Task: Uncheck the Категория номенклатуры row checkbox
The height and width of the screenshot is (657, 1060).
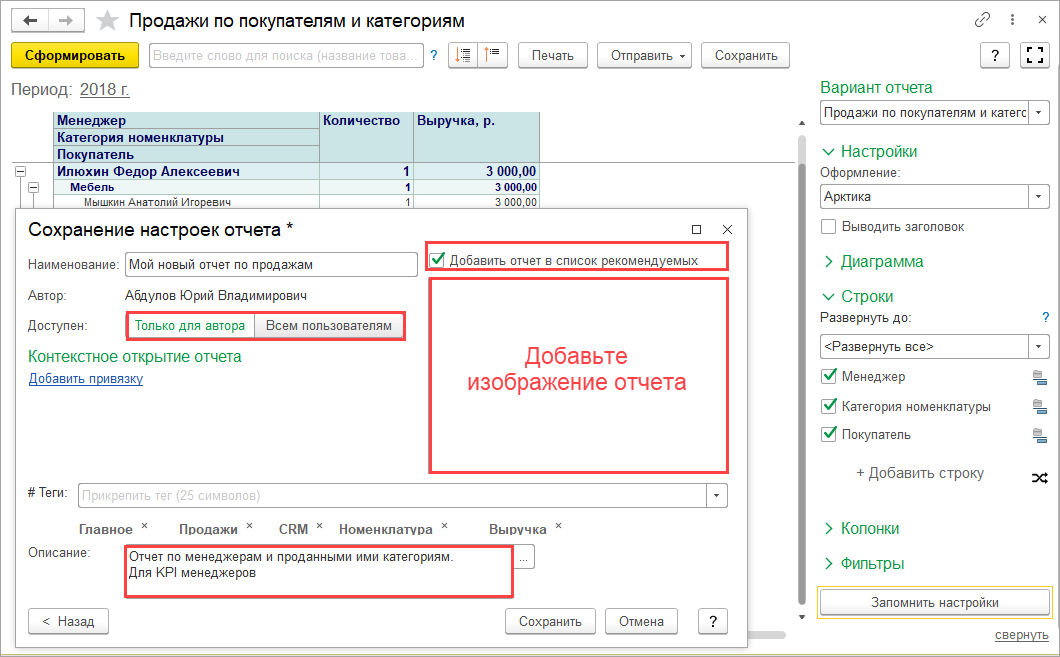Action: click(828, 406)
